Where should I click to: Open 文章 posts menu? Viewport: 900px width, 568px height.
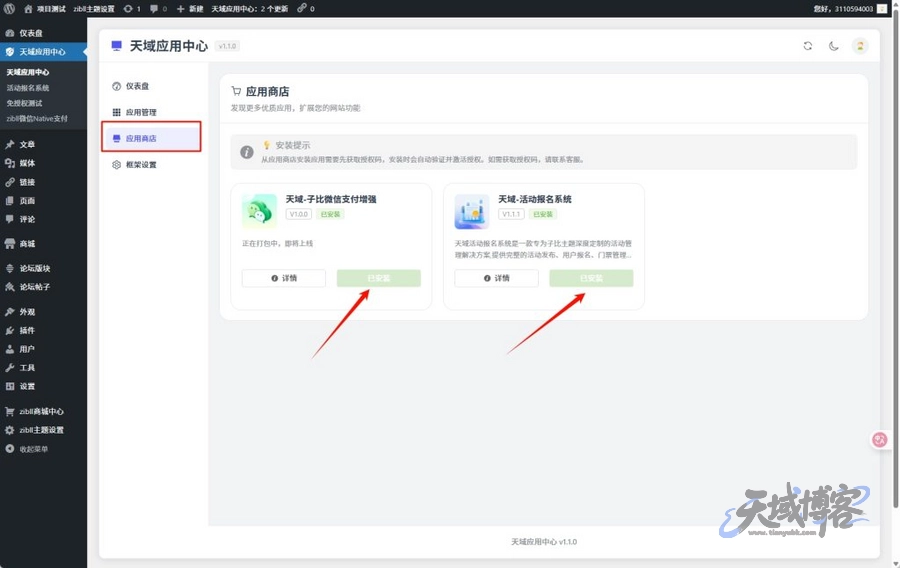tap(43, 145)
